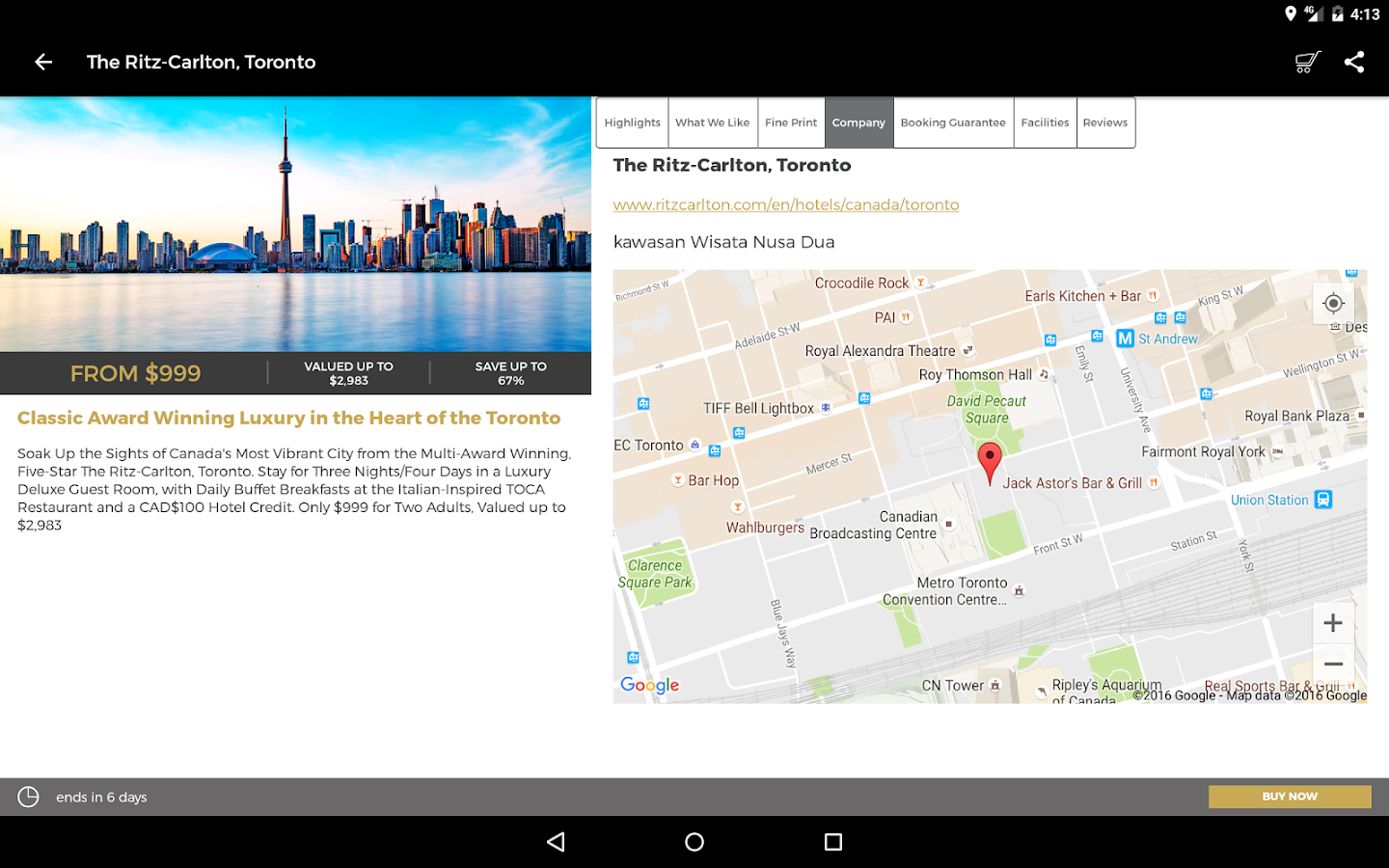This screenshot has width=1389, height=868.
Task: Tap Android home navigation button
Action: 694,842
